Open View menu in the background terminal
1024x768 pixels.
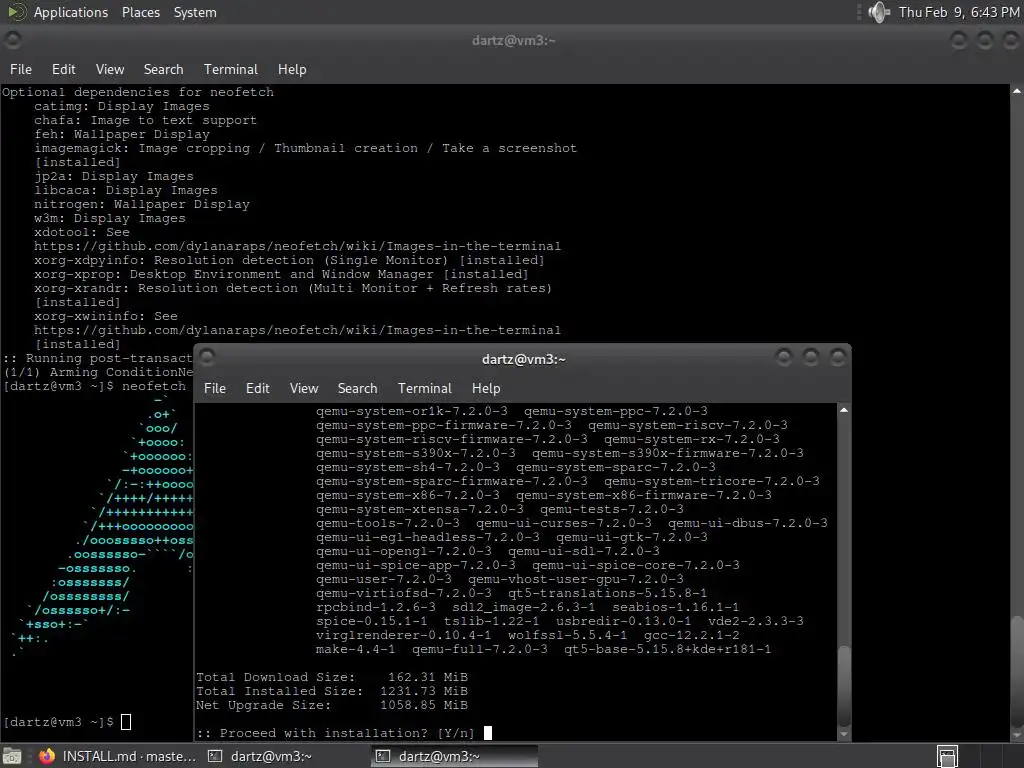click(110, 69)
